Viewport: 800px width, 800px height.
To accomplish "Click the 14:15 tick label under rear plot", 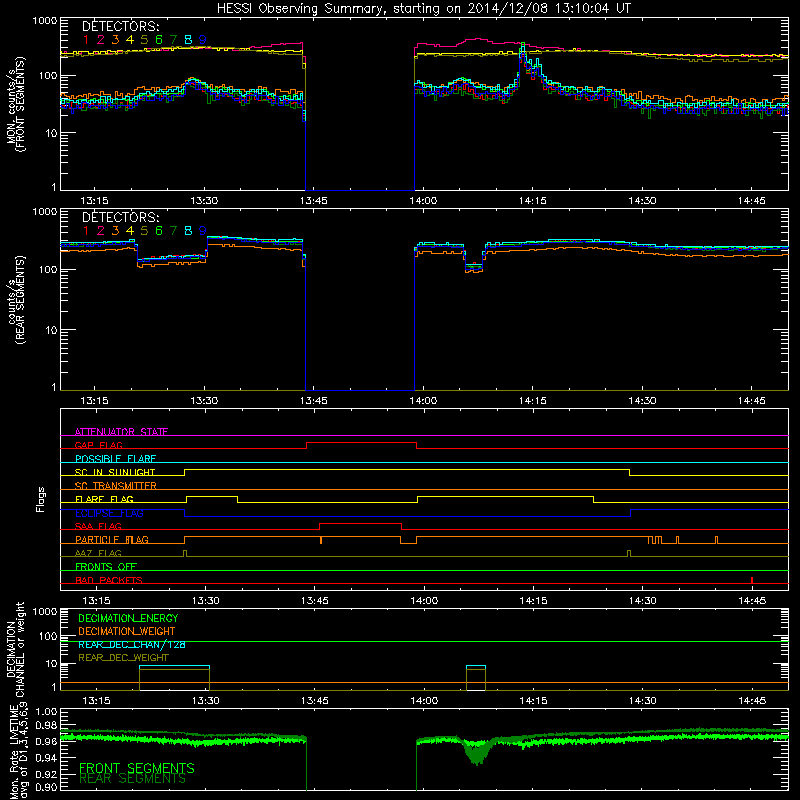I will [533, 401].
